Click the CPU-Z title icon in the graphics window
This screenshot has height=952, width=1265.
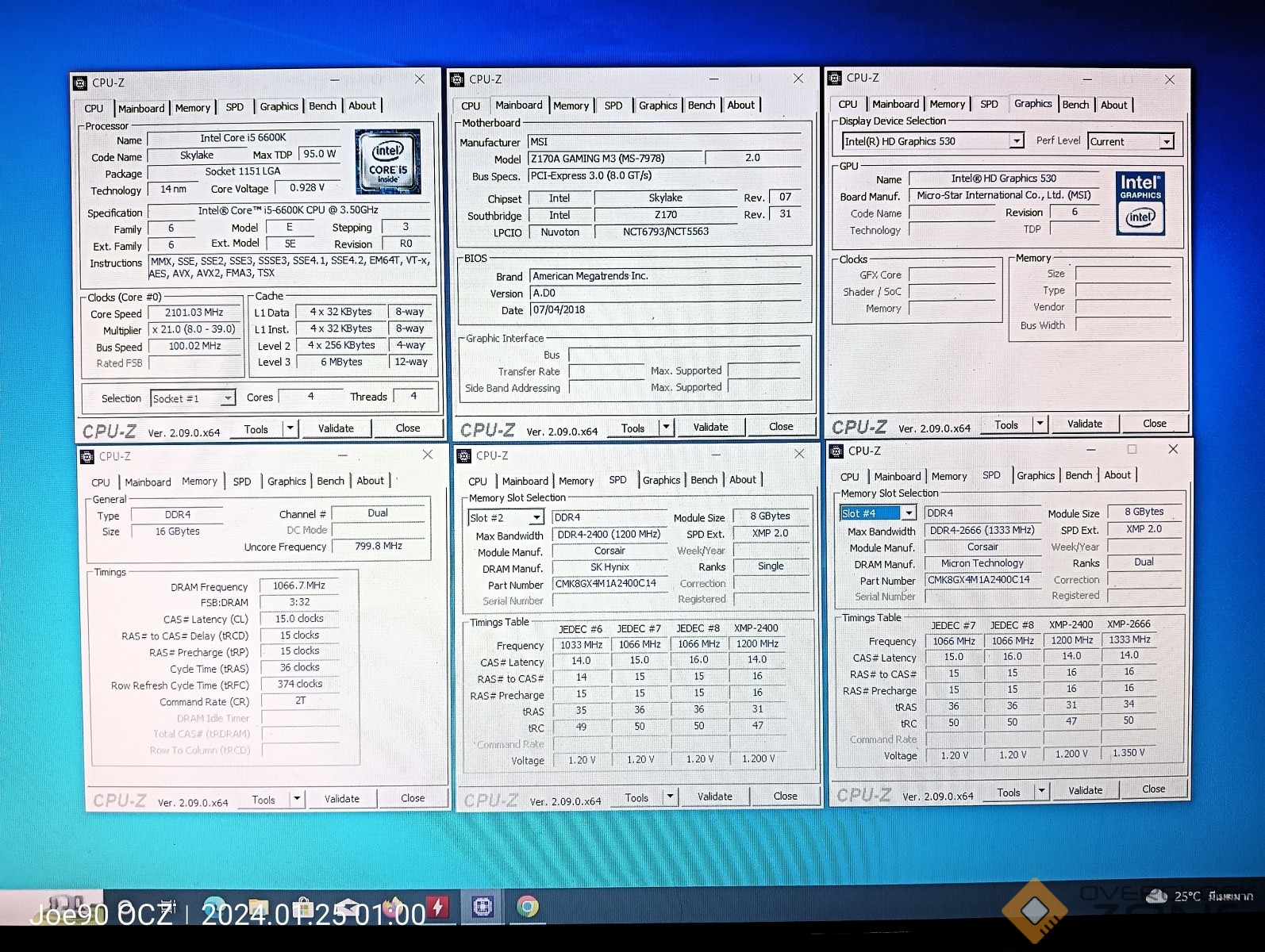835,79
